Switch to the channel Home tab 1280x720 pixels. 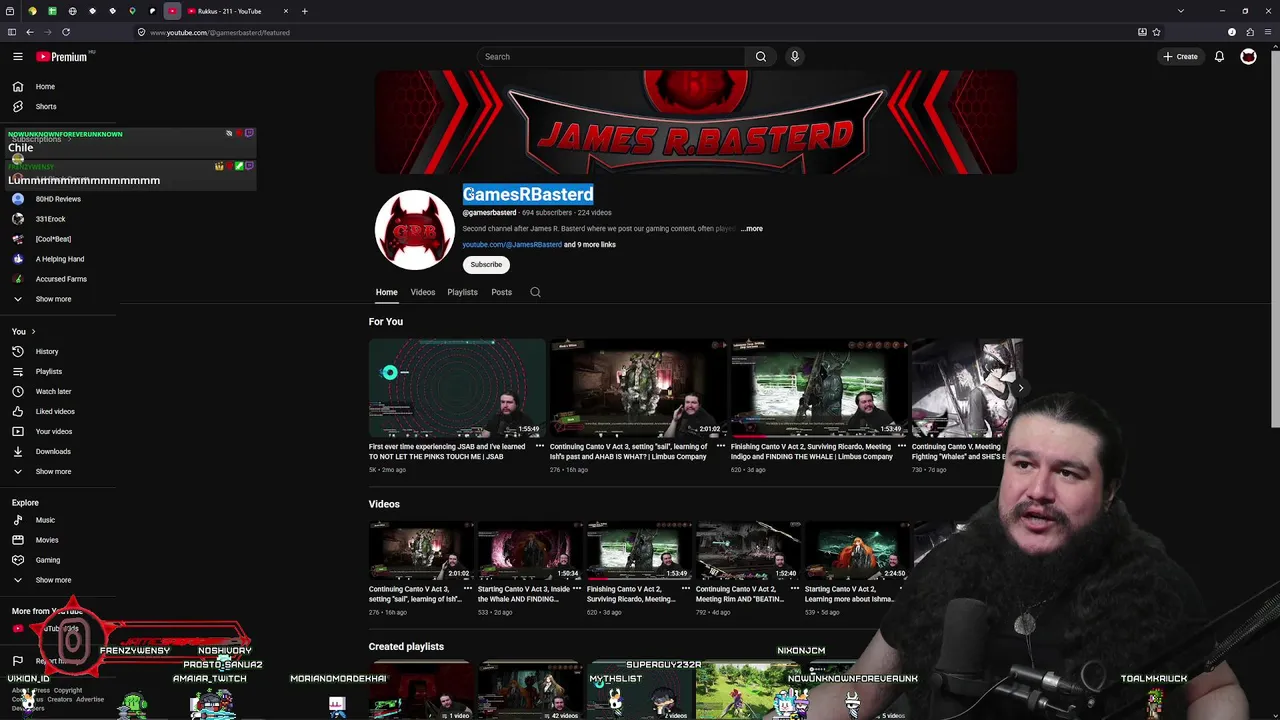(386, 292)
